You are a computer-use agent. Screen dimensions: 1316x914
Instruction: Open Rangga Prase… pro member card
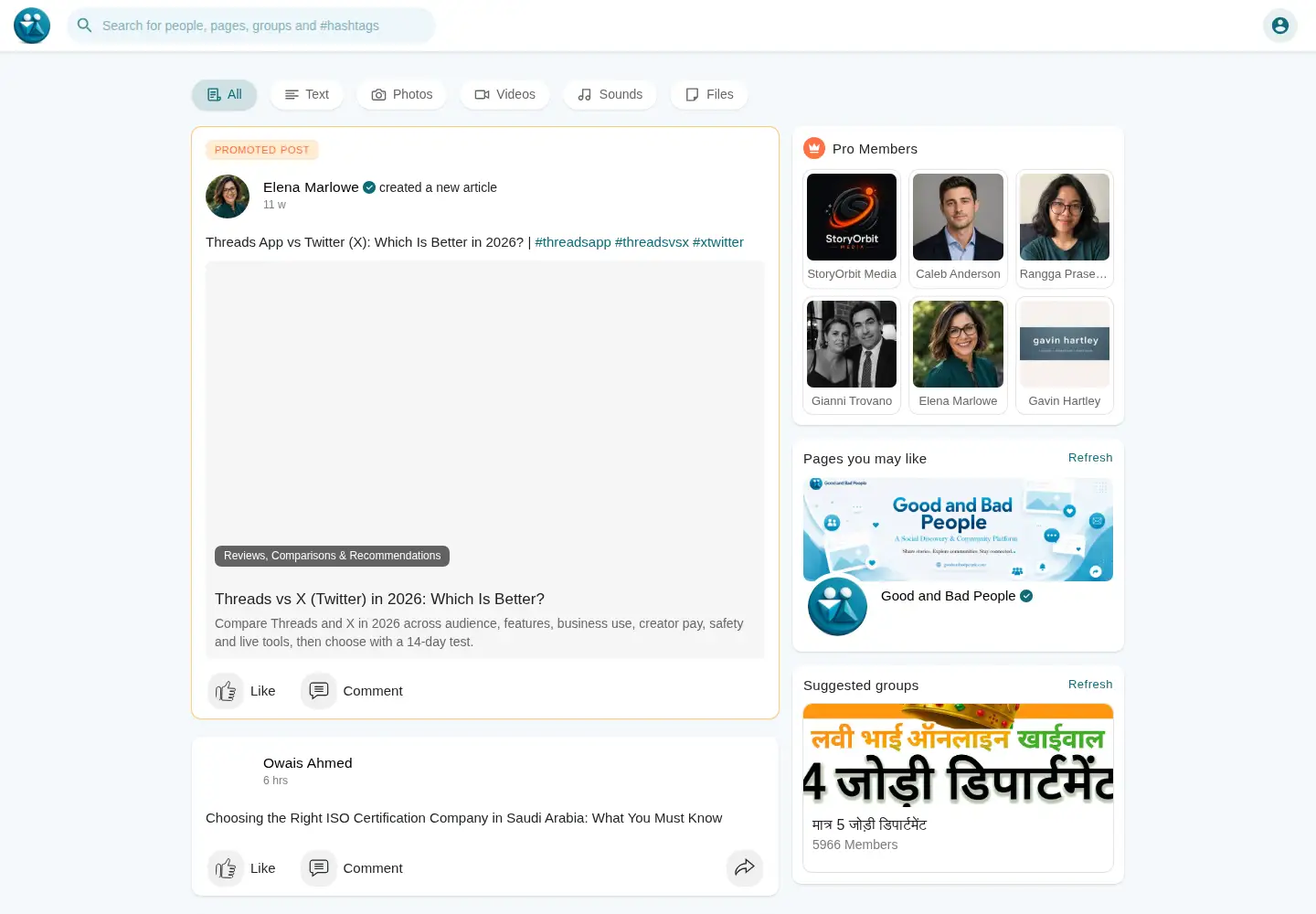click(1065, 228)
